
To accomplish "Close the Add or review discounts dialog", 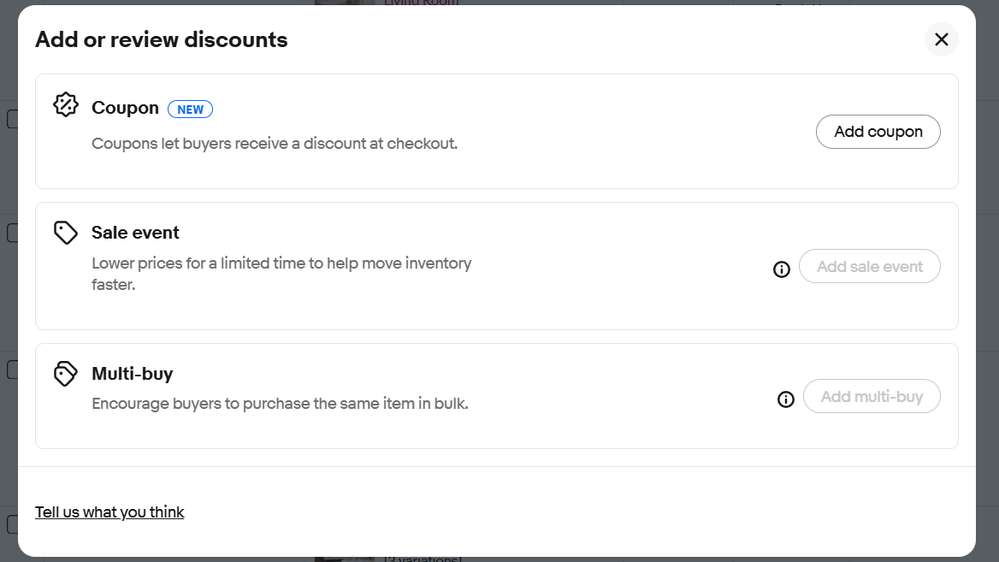I will pos(941,39).
